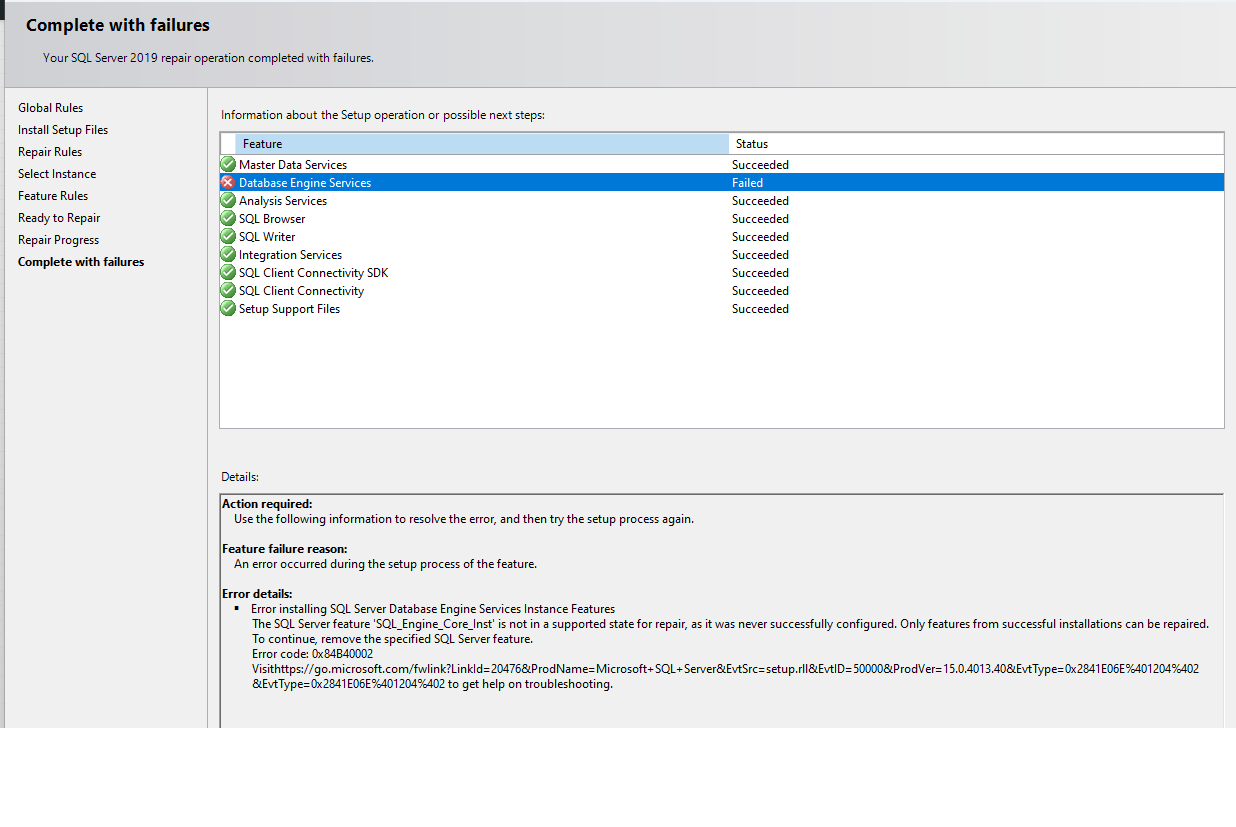Image resolution: width=1236 pixels, height=827 pixels.
Task: Select the Select Instance step
Action: [57, 174]
